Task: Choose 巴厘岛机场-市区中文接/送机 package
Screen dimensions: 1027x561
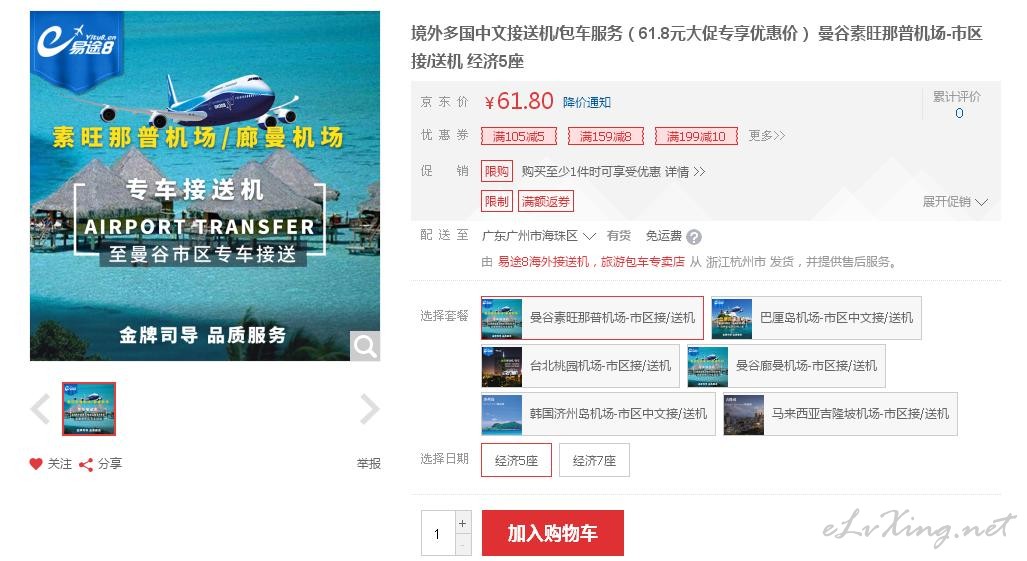Action: 816,317
